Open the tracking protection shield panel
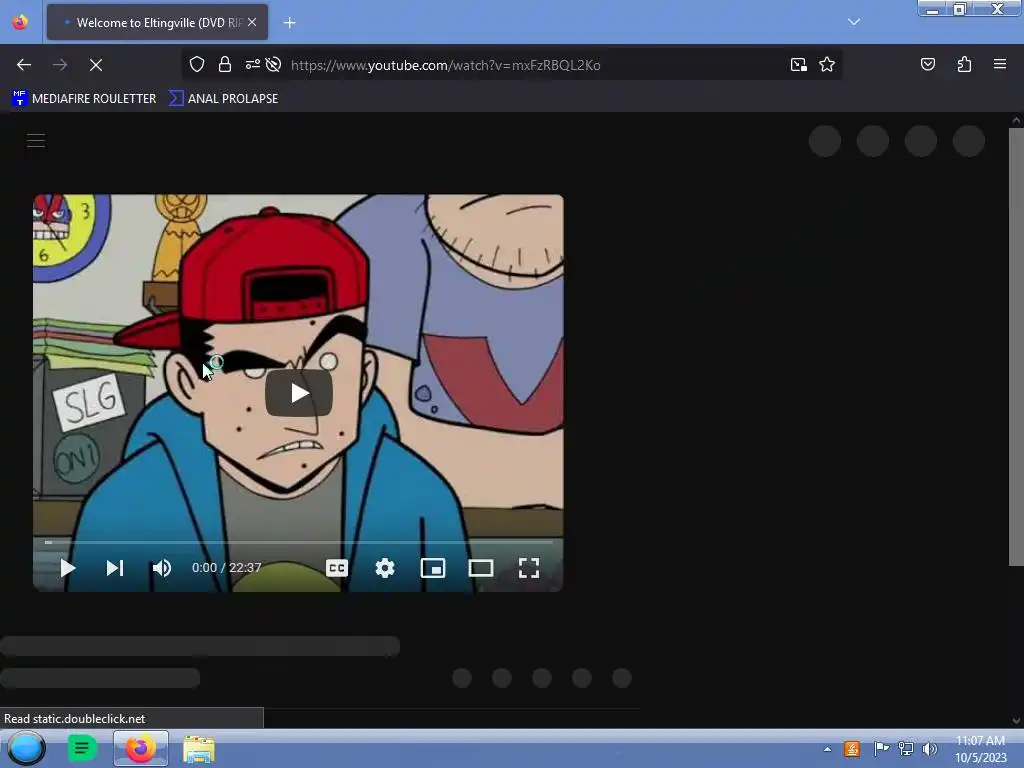This screenshot has height=768, width=1024. pos(197,64)
